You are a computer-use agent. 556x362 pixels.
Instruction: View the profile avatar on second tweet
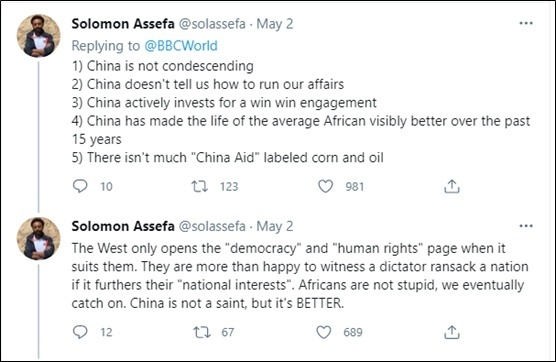coord(39,239)
